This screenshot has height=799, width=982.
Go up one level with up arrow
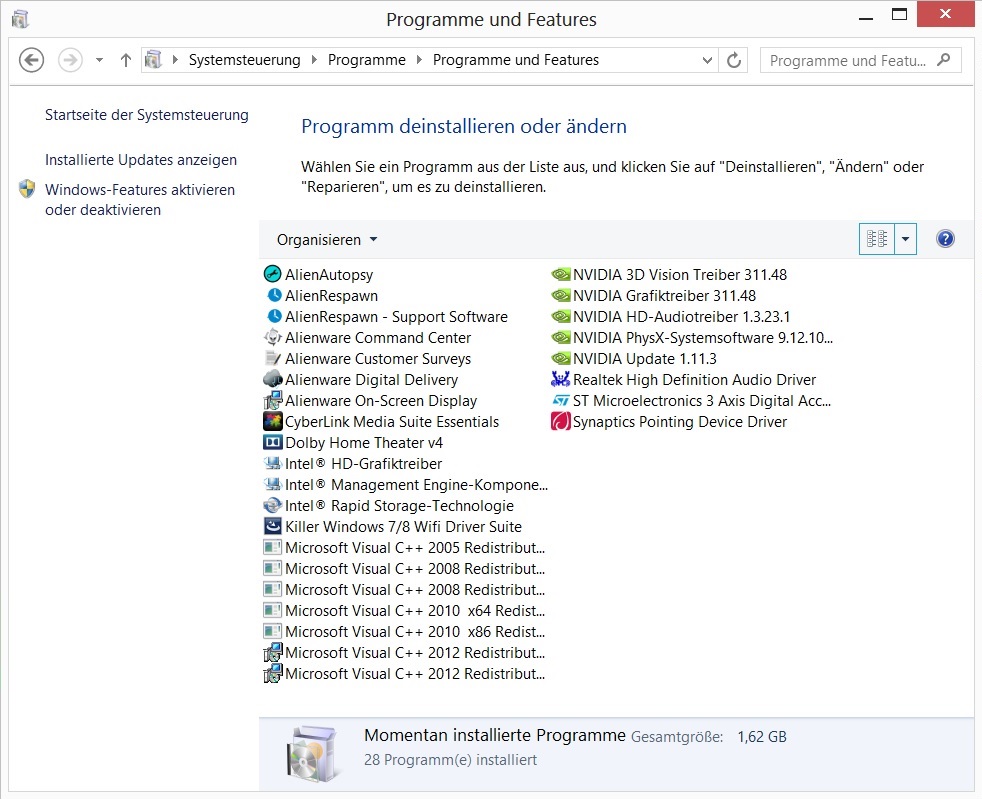pyautogui.click(x=126, y=60)
